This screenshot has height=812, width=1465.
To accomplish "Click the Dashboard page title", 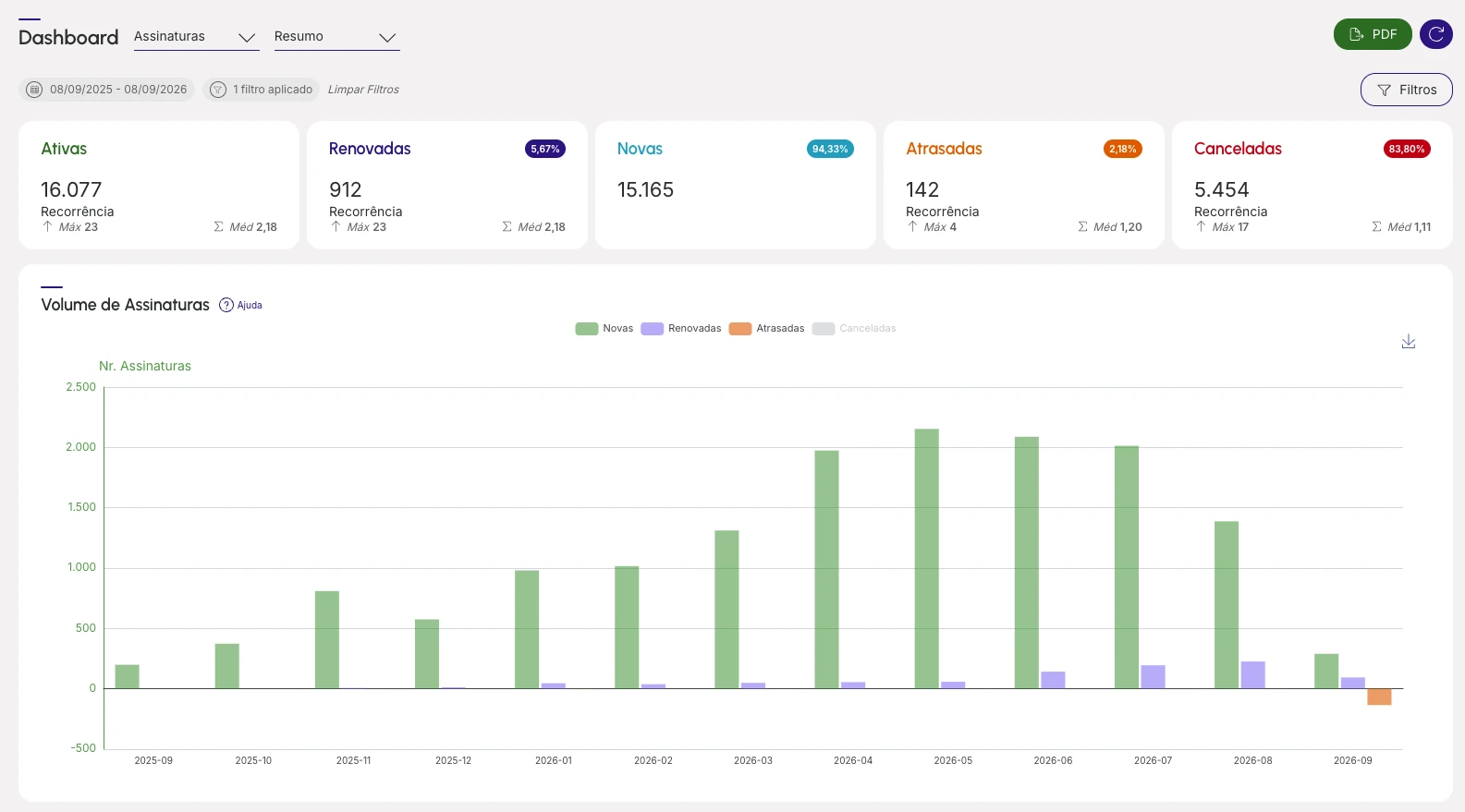I will point(68,37).
